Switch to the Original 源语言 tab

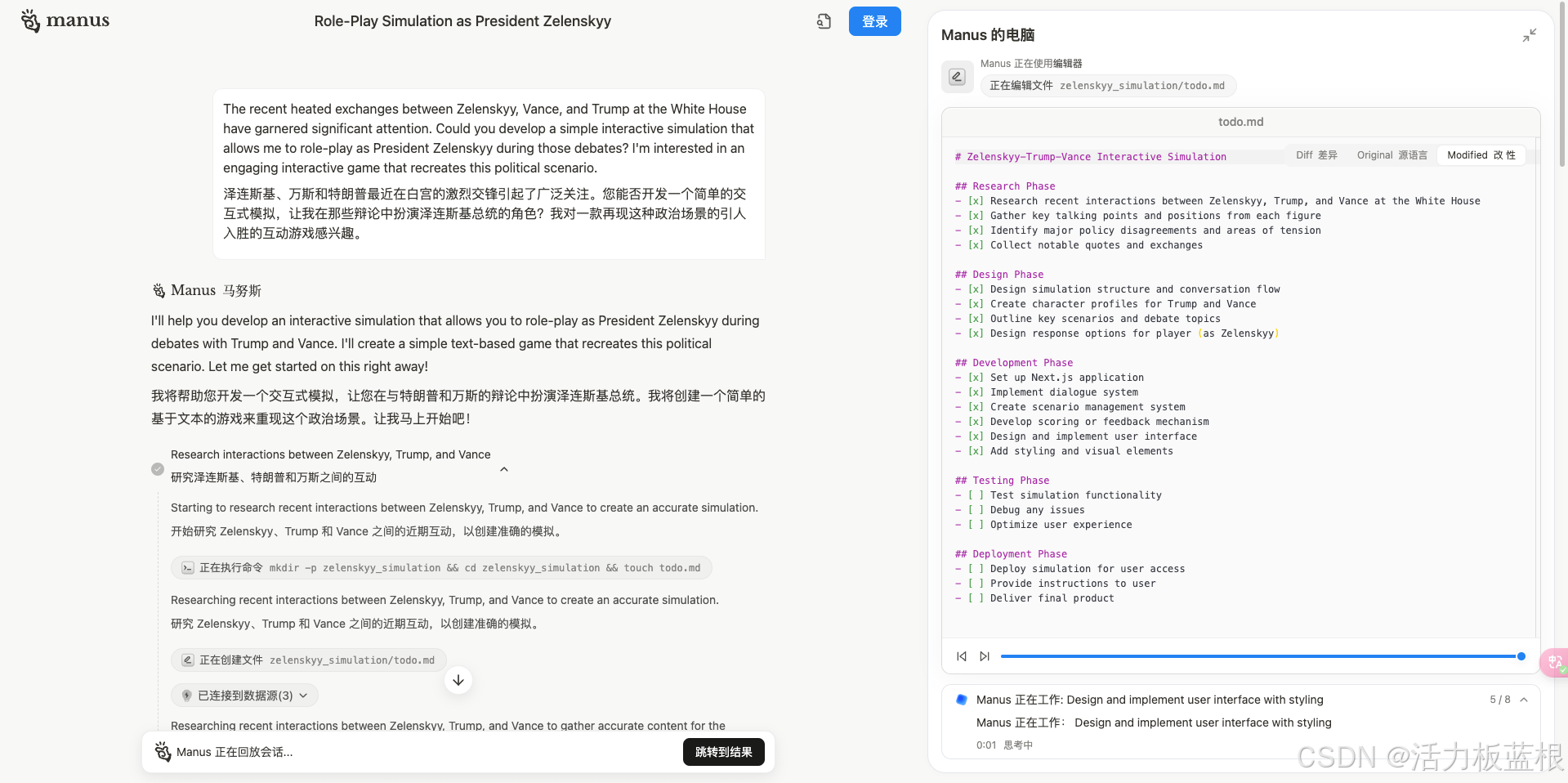pyautogui.click(x=1392, y=155)
